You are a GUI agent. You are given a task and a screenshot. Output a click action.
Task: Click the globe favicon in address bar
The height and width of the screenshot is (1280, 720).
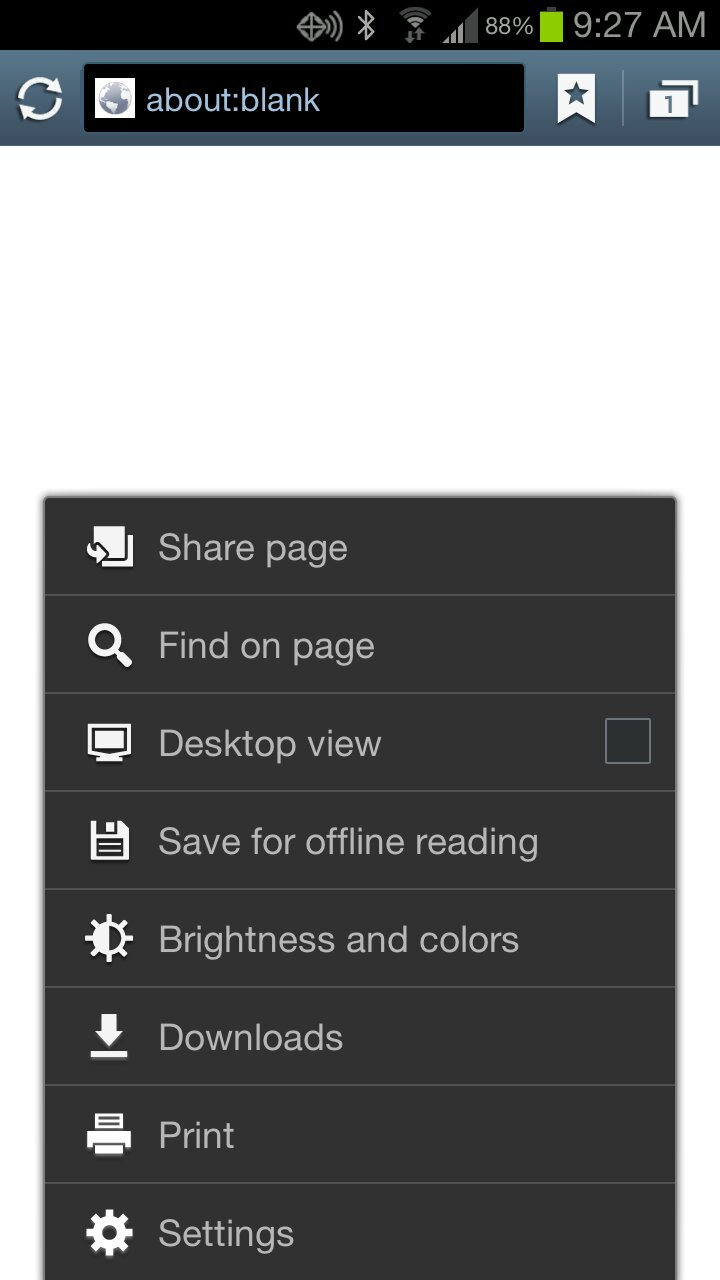click(115, 99)
